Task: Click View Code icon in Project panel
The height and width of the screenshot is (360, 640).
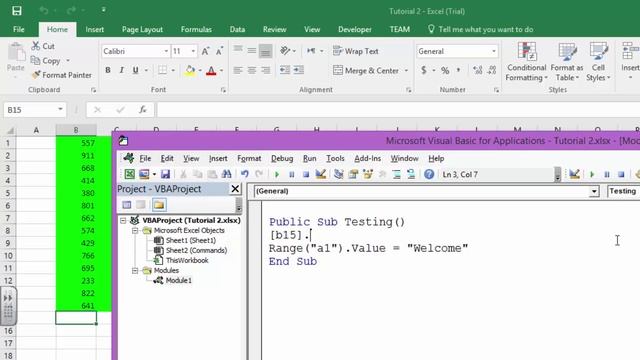Action: [127, 204]
